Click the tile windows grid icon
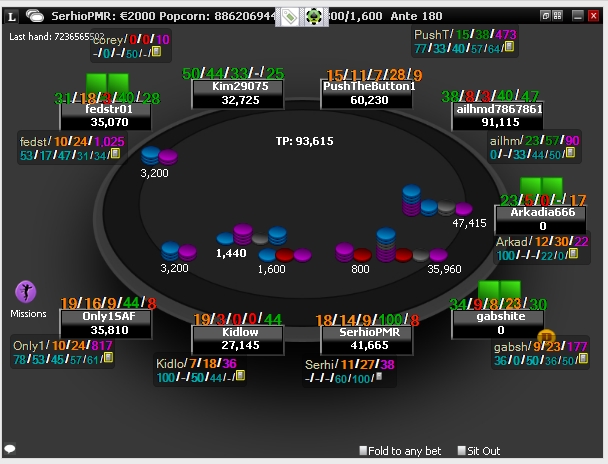Viewport: 608px width, 464px height. (558, 16)
